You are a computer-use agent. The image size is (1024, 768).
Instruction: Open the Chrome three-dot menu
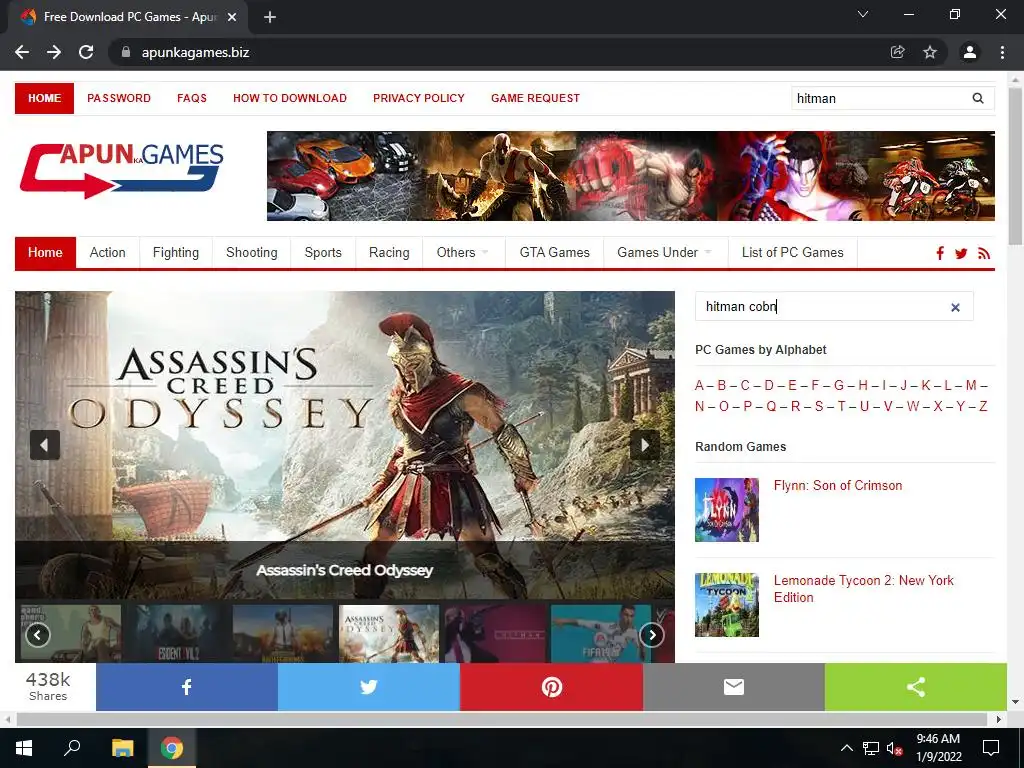coord(1002,52)
